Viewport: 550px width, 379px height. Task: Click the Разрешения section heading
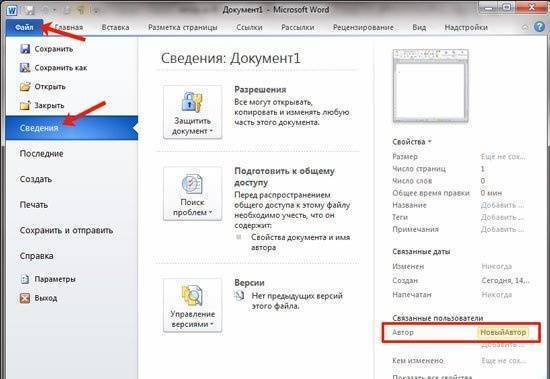(x=260, y=90)
